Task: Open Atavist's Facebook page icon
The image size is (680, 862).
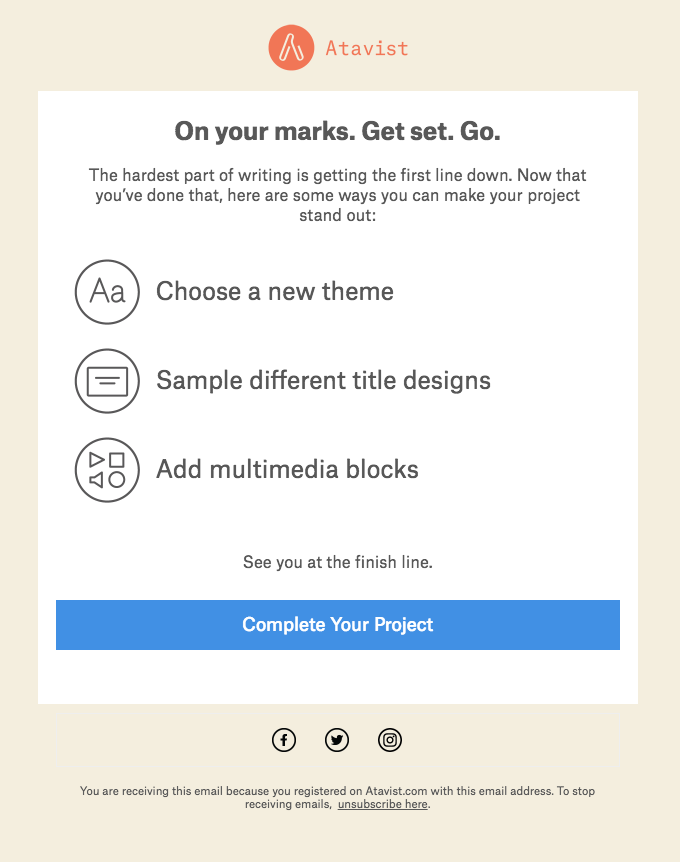Action: click(284, 740)
